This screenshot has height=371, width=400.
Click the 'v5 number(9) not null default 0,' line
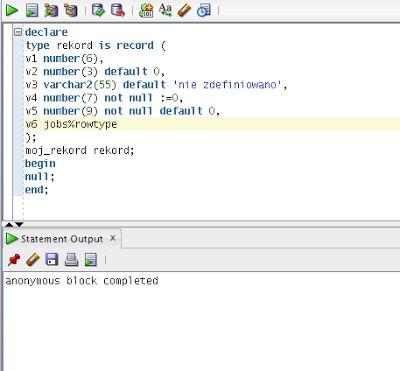(x=123, y=111)
